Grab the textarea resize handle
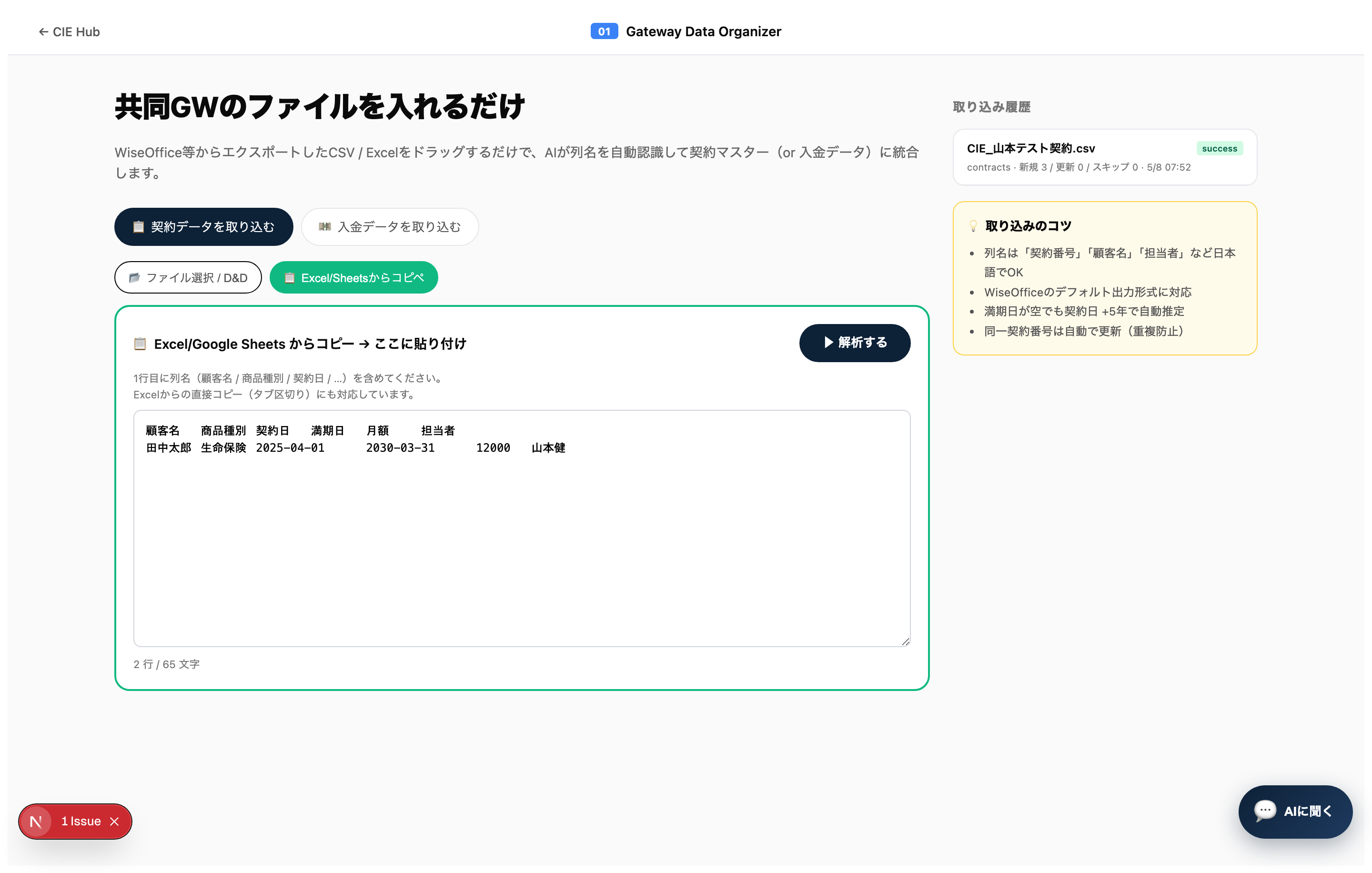Screen dimensions: 1372x873 pos(905,641)
